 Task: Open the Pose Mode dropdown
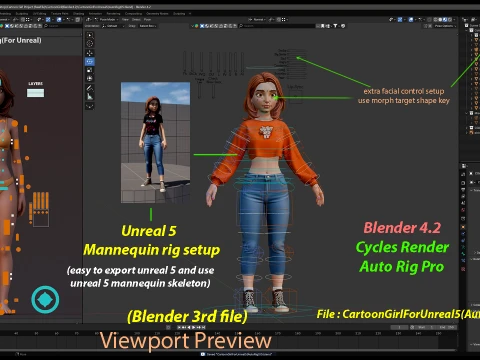tap(106, 20)
